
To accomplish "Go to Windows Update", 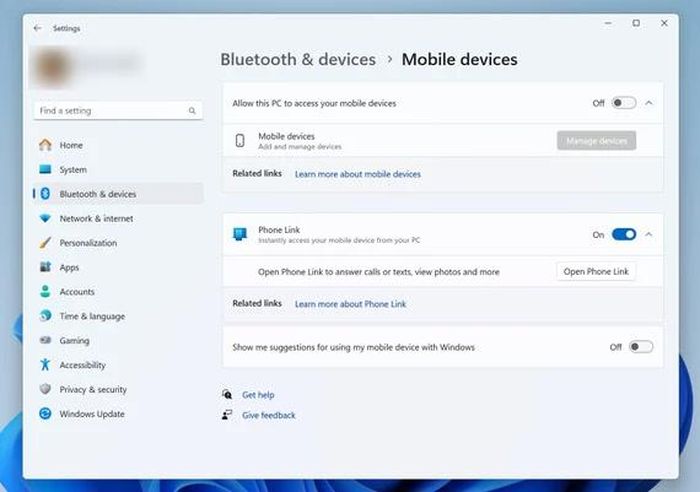I will click(118, 414).
